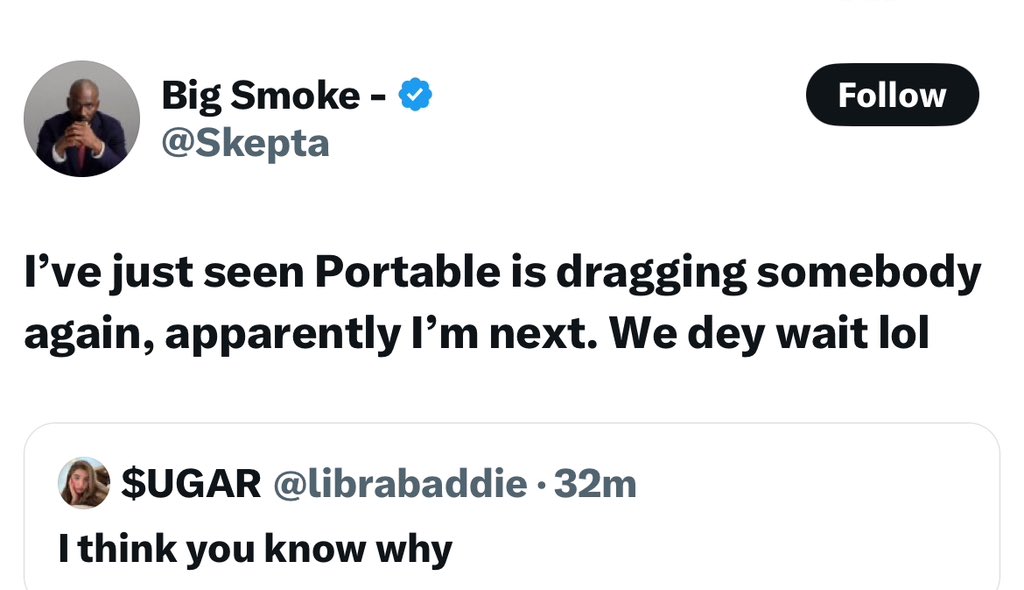The width and height of the screenshot is (1024, 590).
Task: Open the @librabaddie handle
Action: click(400, 484)
